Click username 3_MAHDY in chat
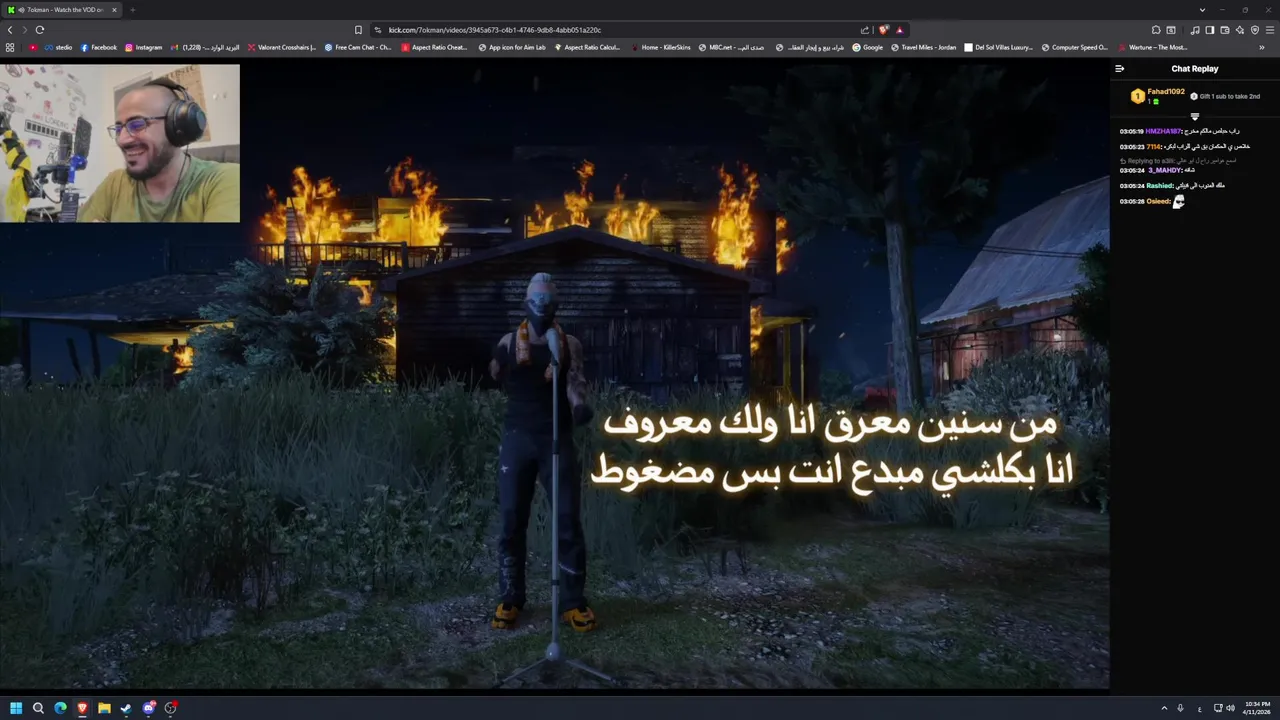The image size is (1280, 720). (x=1164, y=170)
